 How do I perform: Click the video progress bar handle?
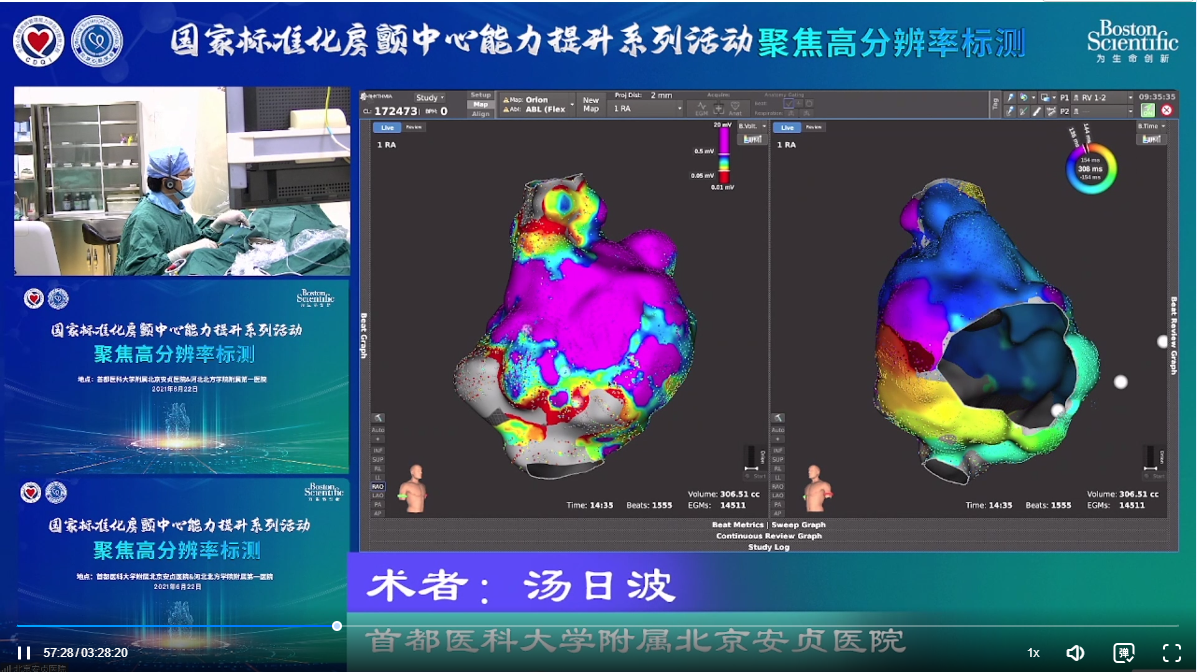point(337,626)
